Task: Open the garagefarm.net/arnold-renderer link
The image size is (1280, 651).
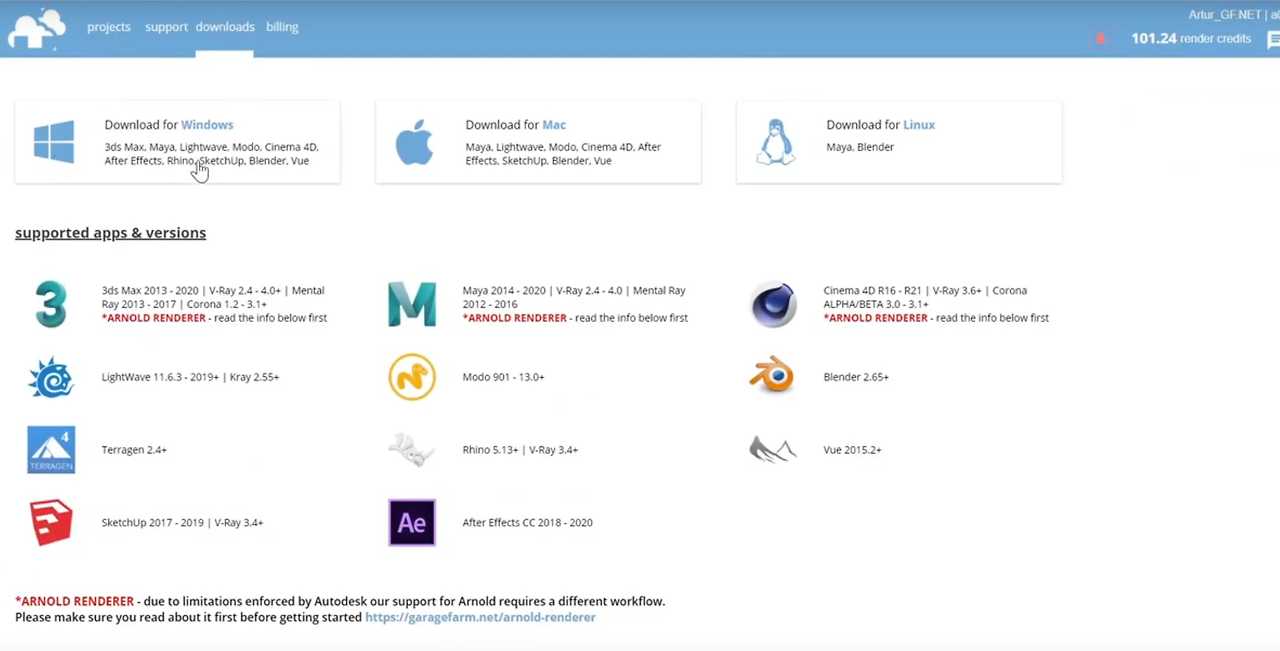Action: coord(480,617)
